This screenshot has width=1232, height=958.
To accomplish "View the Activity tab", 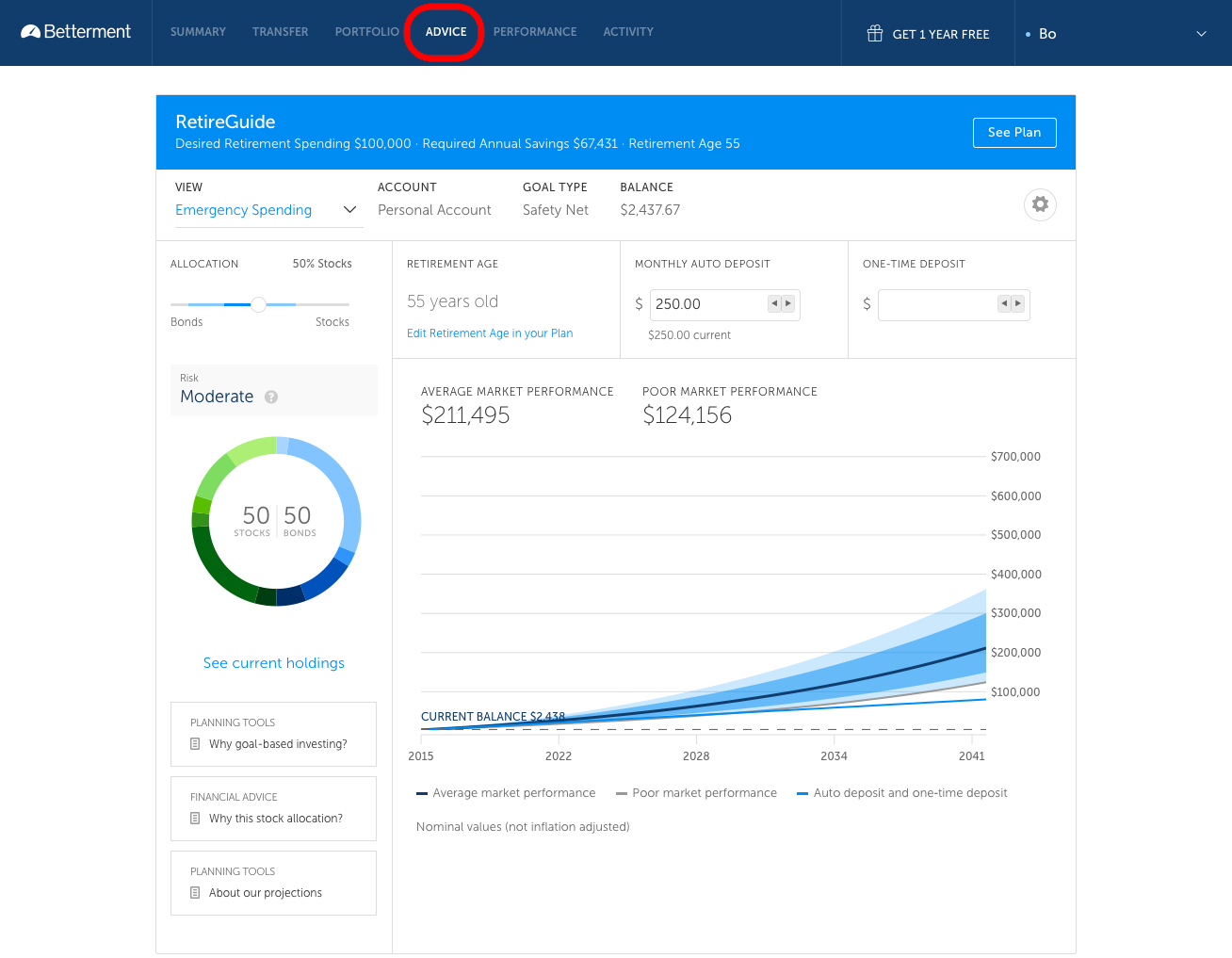I will pos(628,32).
